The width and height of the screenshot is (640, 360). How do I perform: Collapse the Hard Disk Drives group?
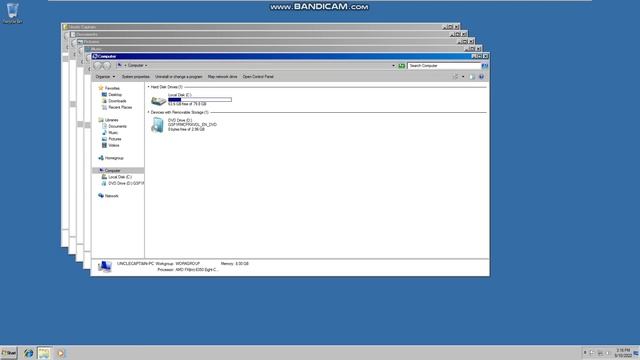click(x=149, y=87)
